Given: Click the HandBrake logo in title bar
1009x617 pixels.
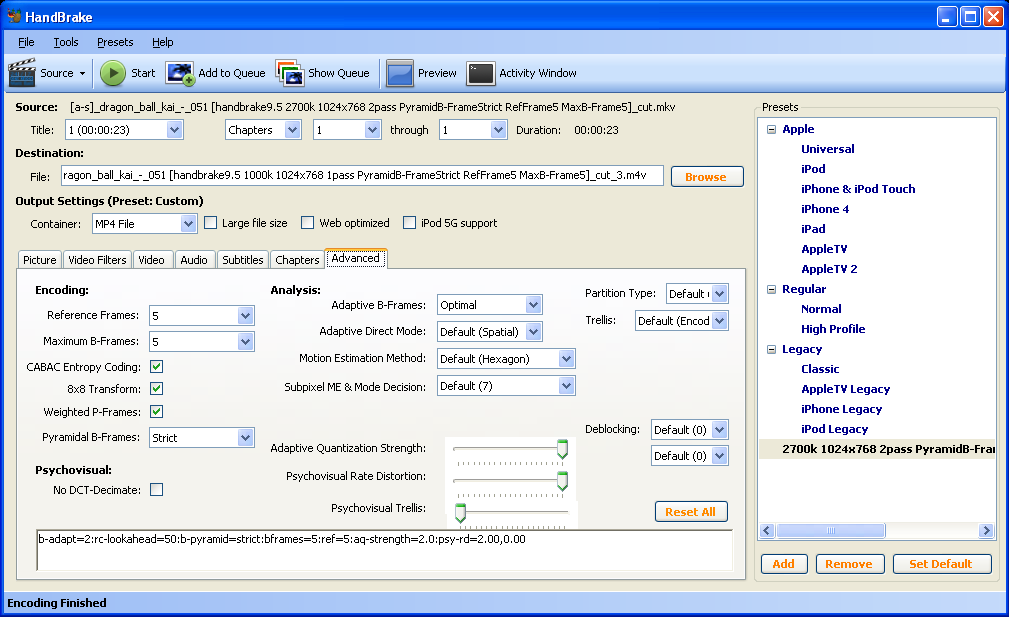Looking at the screenshot, I should 14,16.
